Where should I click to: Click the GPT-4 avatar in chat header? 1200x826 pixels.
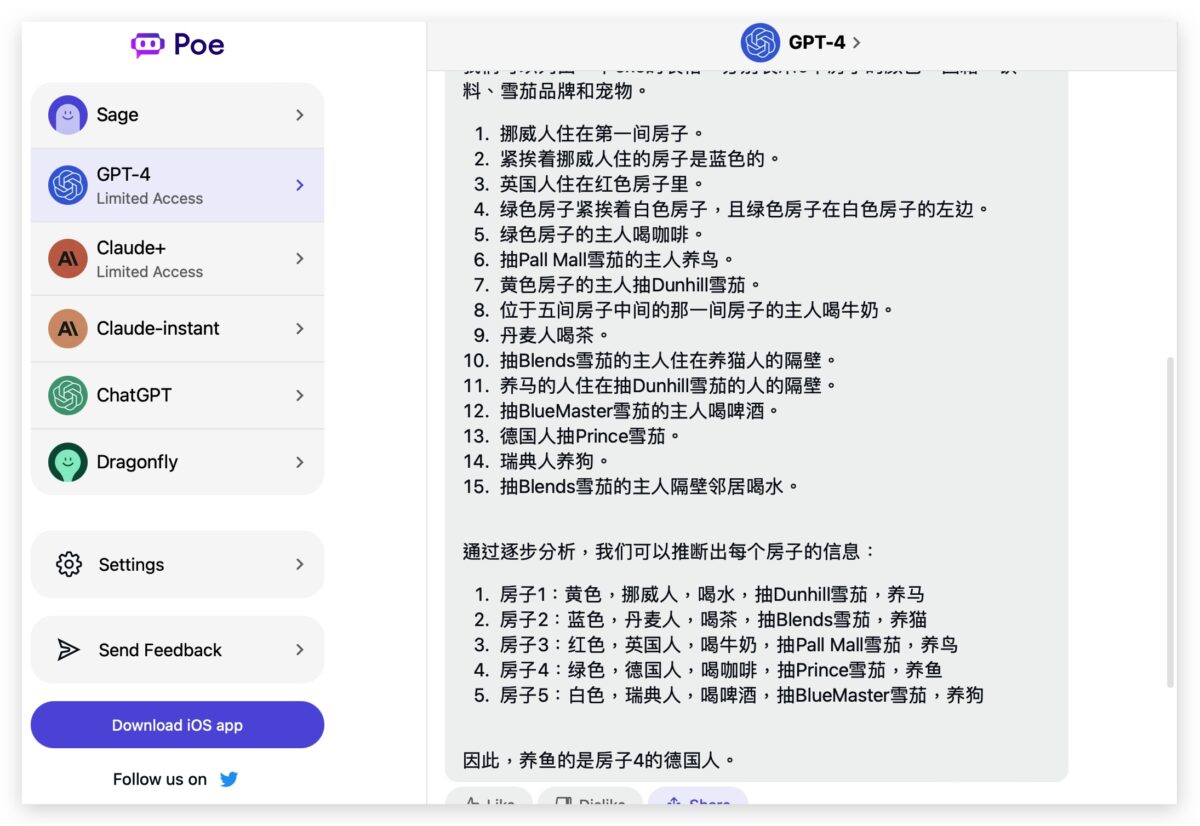(760, 43)
